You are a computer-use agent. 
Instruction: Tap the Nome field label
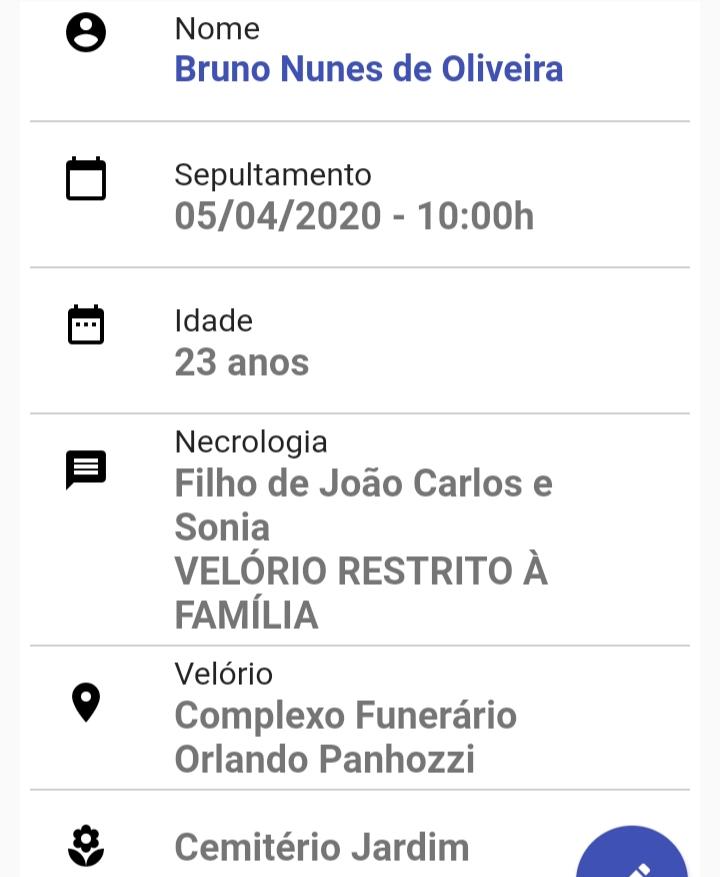click(x=217, y=29)
